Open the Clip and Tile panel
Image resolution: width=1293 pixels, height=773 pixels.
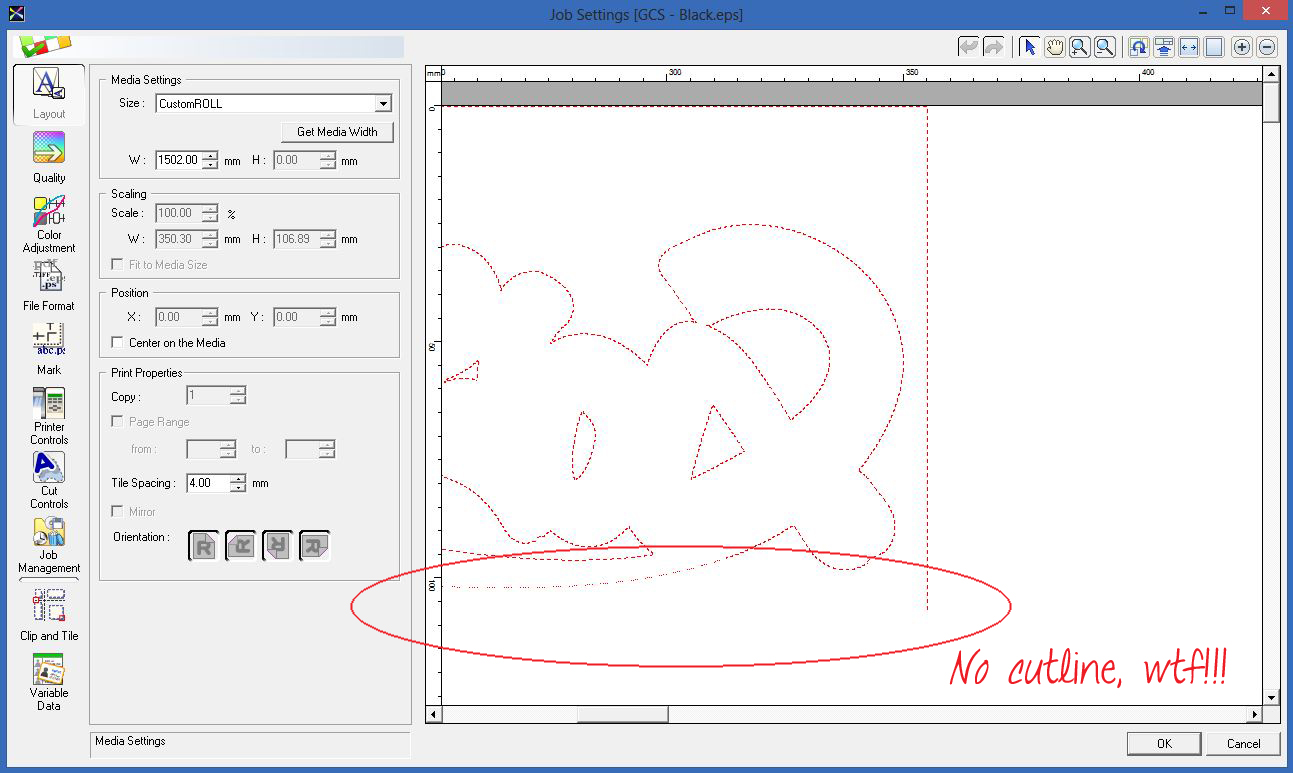48,613
